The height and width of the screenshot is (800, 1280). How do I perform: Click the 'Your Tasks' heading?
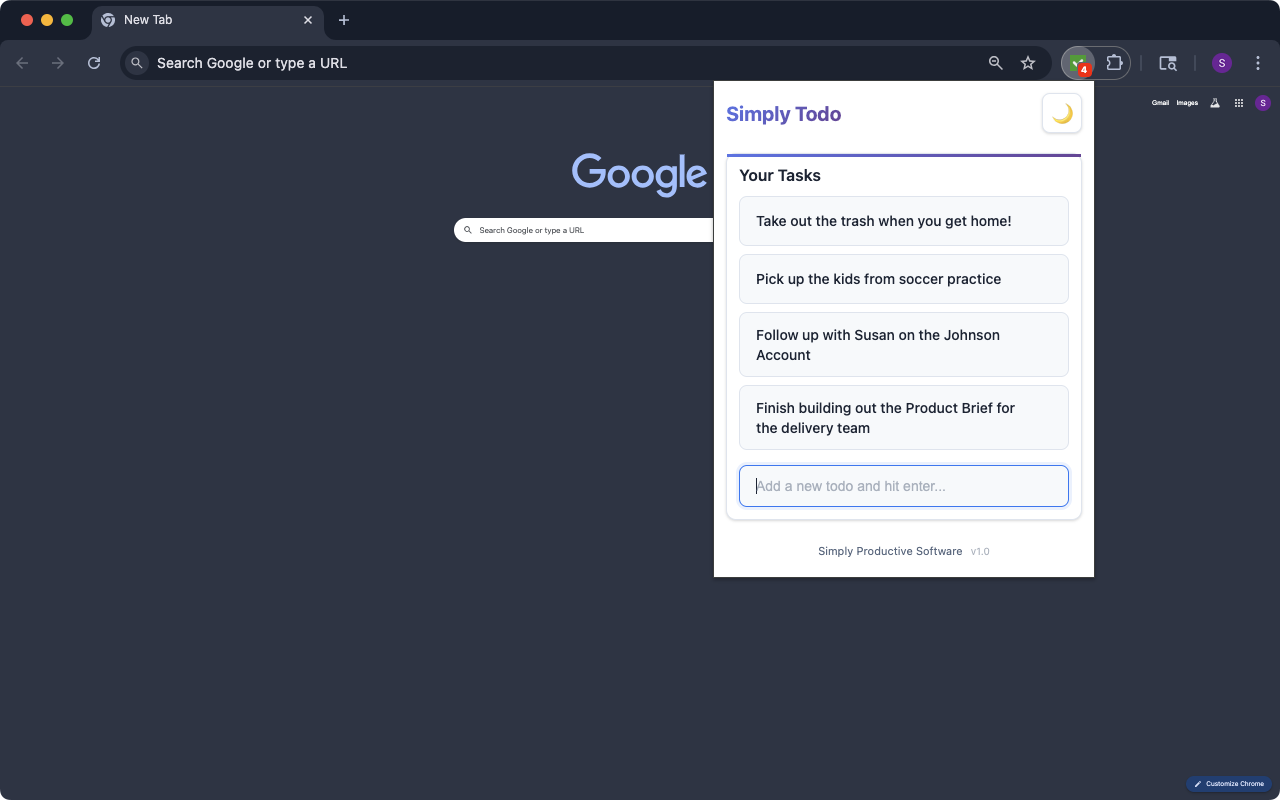pyautogui.click(x=780, y=175)
